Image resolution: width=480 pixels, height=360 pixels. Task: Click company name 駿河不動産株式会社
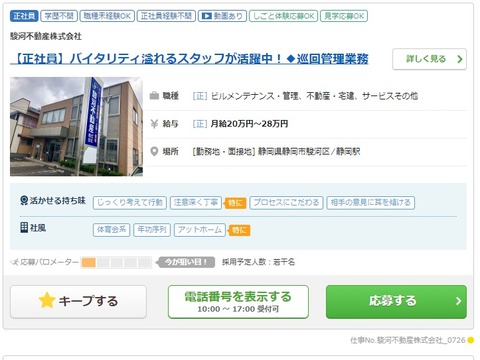[x=46, y=36]
